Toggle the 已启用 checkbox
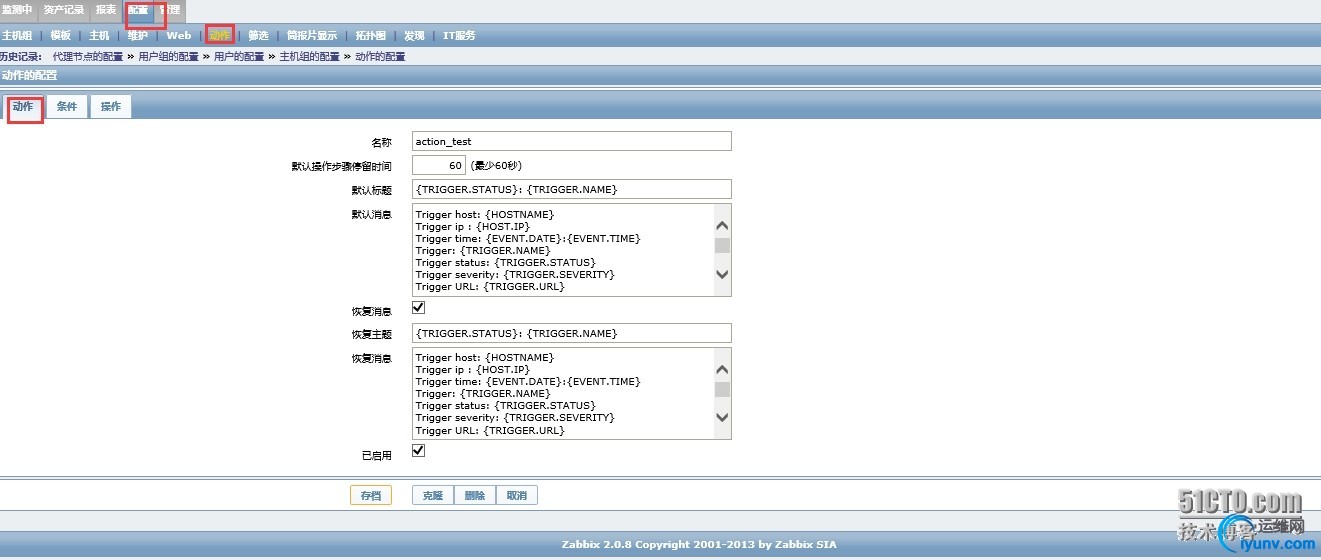This screenshot has height=560, width=1321. [x=418, y=451]
